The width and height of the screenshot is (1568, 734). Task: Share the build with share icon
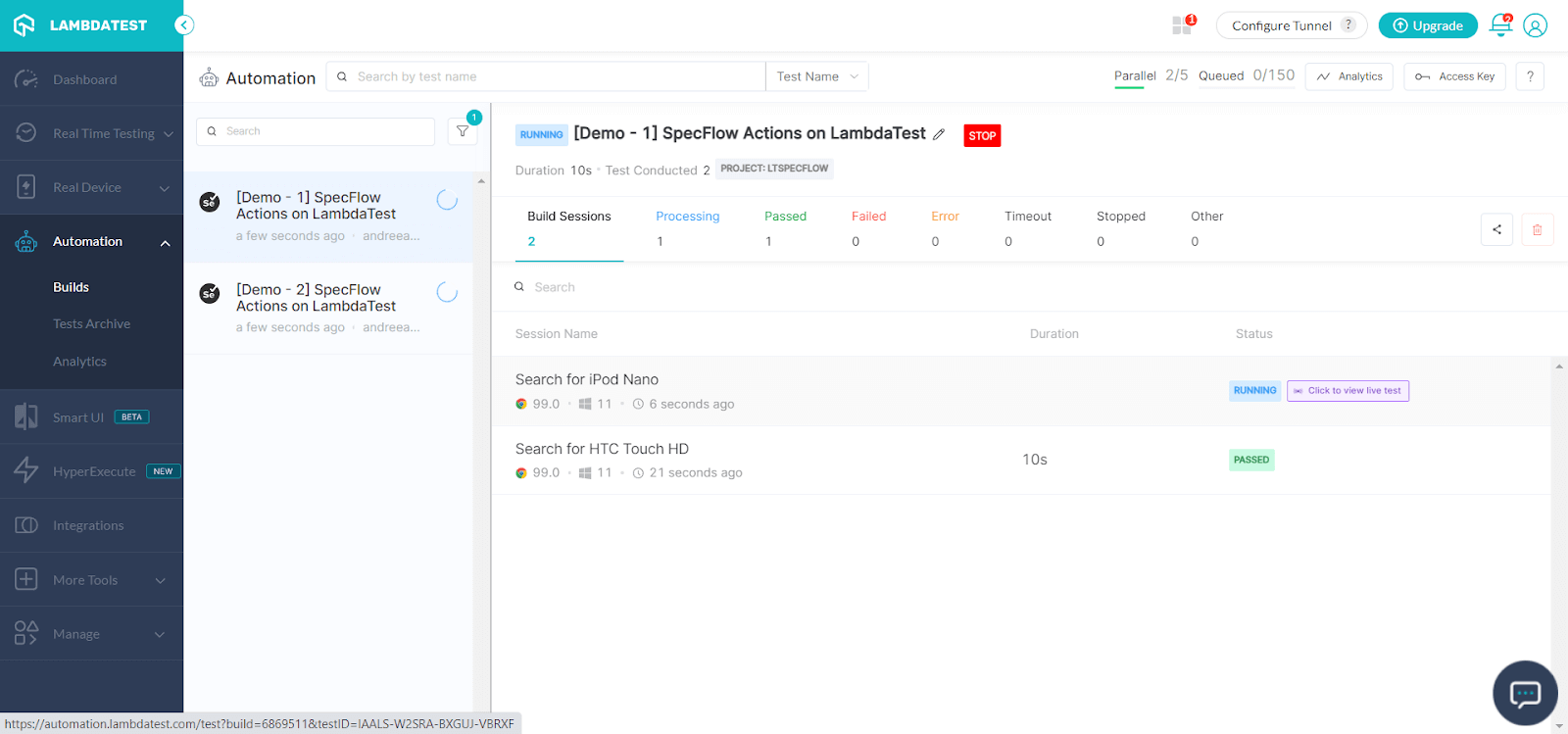click(1496, 229)
